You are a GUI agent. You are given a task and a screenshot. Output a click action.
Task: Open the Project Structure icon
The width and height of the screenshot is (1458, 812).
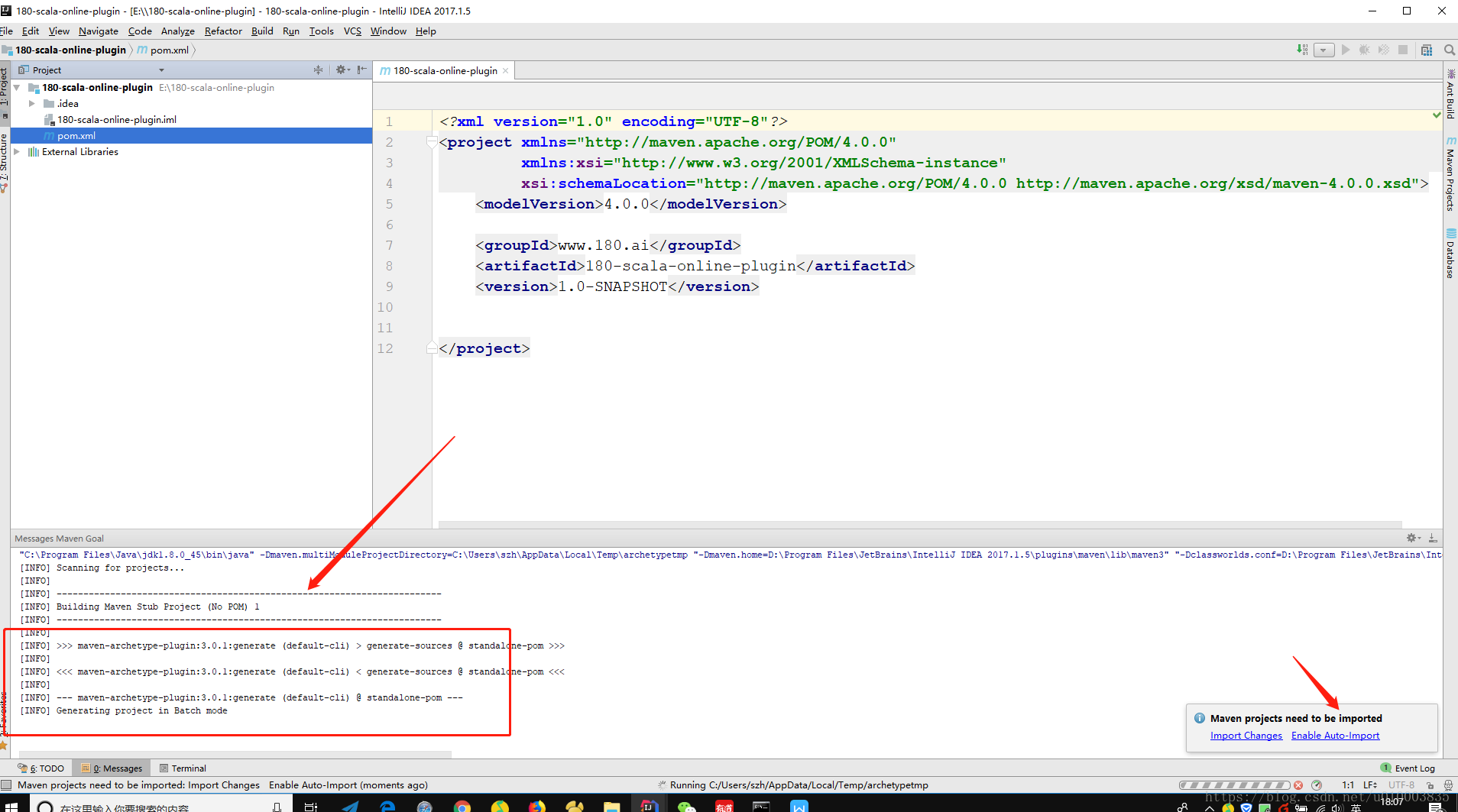[x=1427, y=50]
